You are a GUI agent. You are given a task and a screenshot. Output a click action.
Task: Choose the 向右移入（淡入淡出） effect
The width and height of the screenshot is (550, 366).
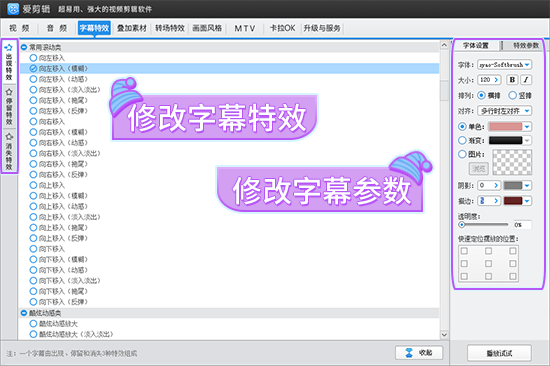coord(65,153)
